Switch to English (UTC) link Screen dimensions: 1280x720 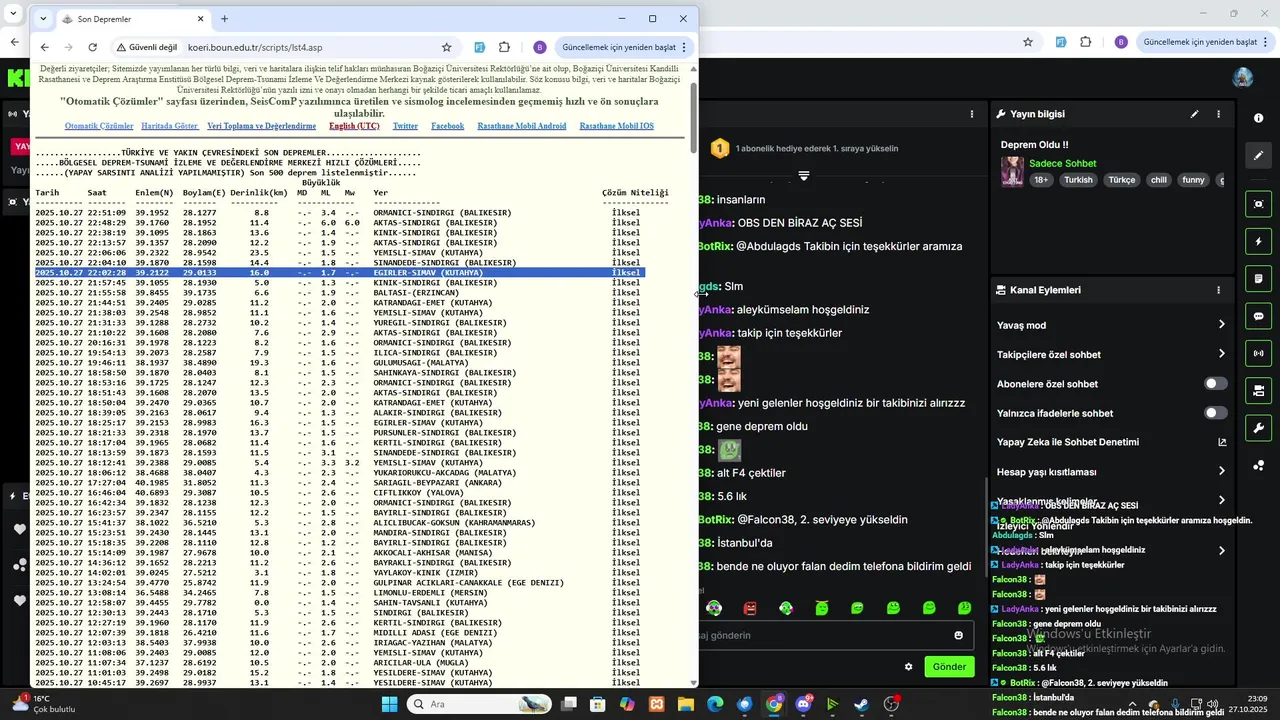tap(354, 126)
